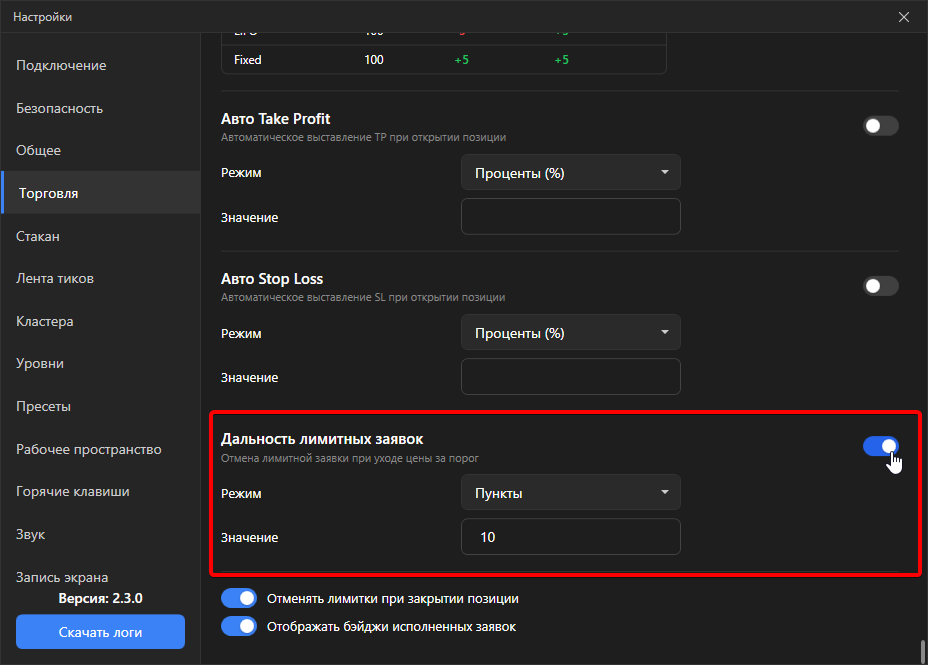The width and height of the screenshot is (928, 665).
Task: Click the Скачать логи button
Action: click(101, 632)
